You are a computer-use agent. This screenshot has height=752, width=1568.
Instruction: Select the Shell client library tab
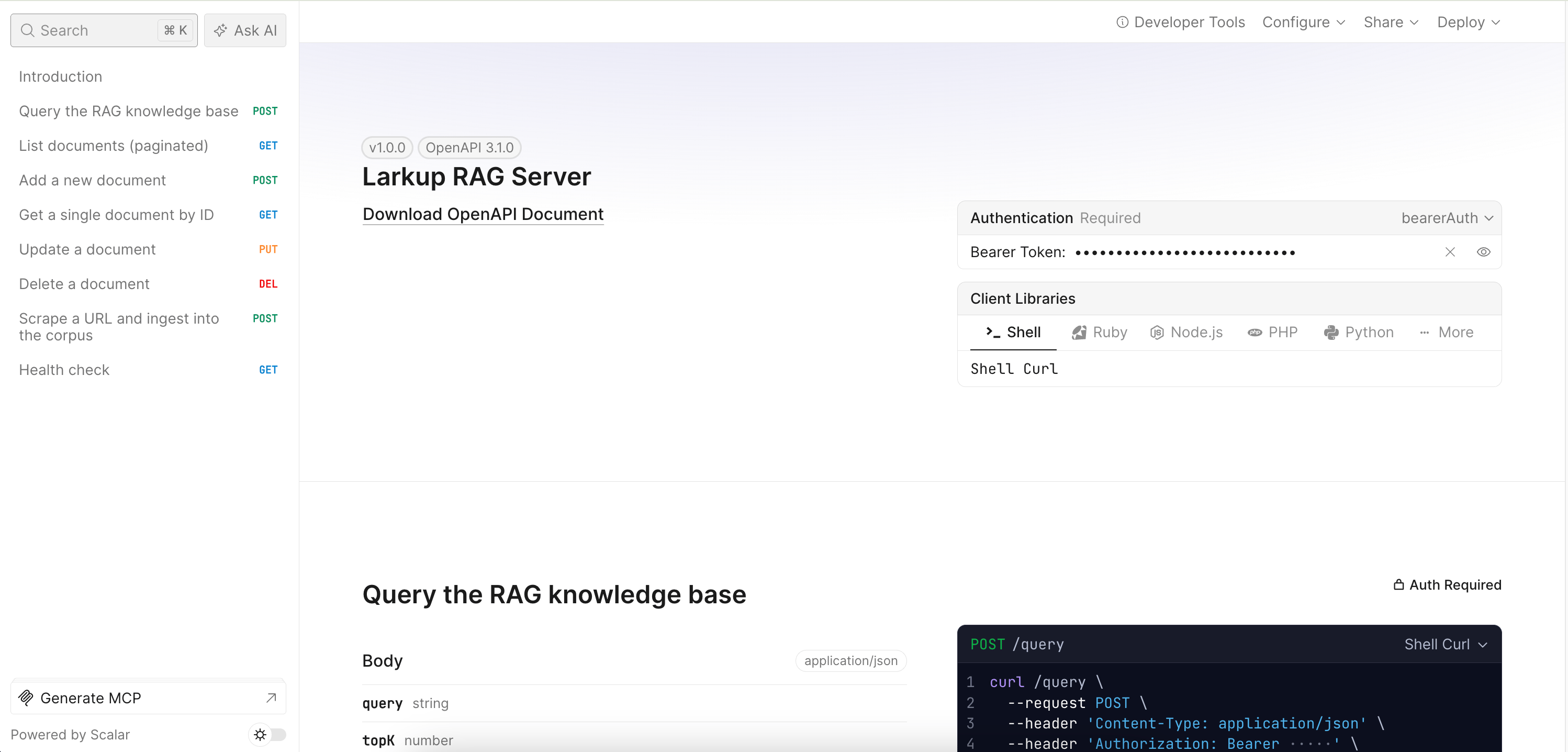pos(1013,333)
